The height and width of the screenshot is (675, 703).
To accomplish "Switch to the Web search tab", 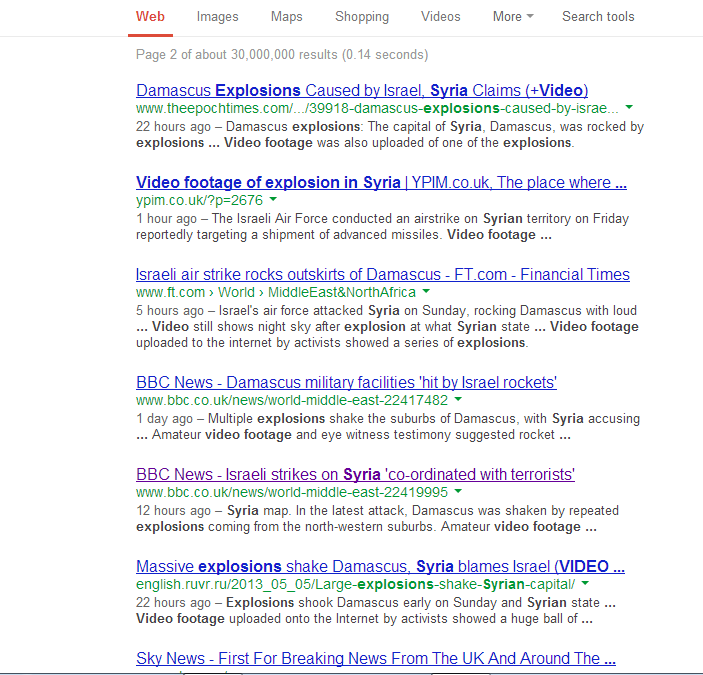I will (150, 17).
